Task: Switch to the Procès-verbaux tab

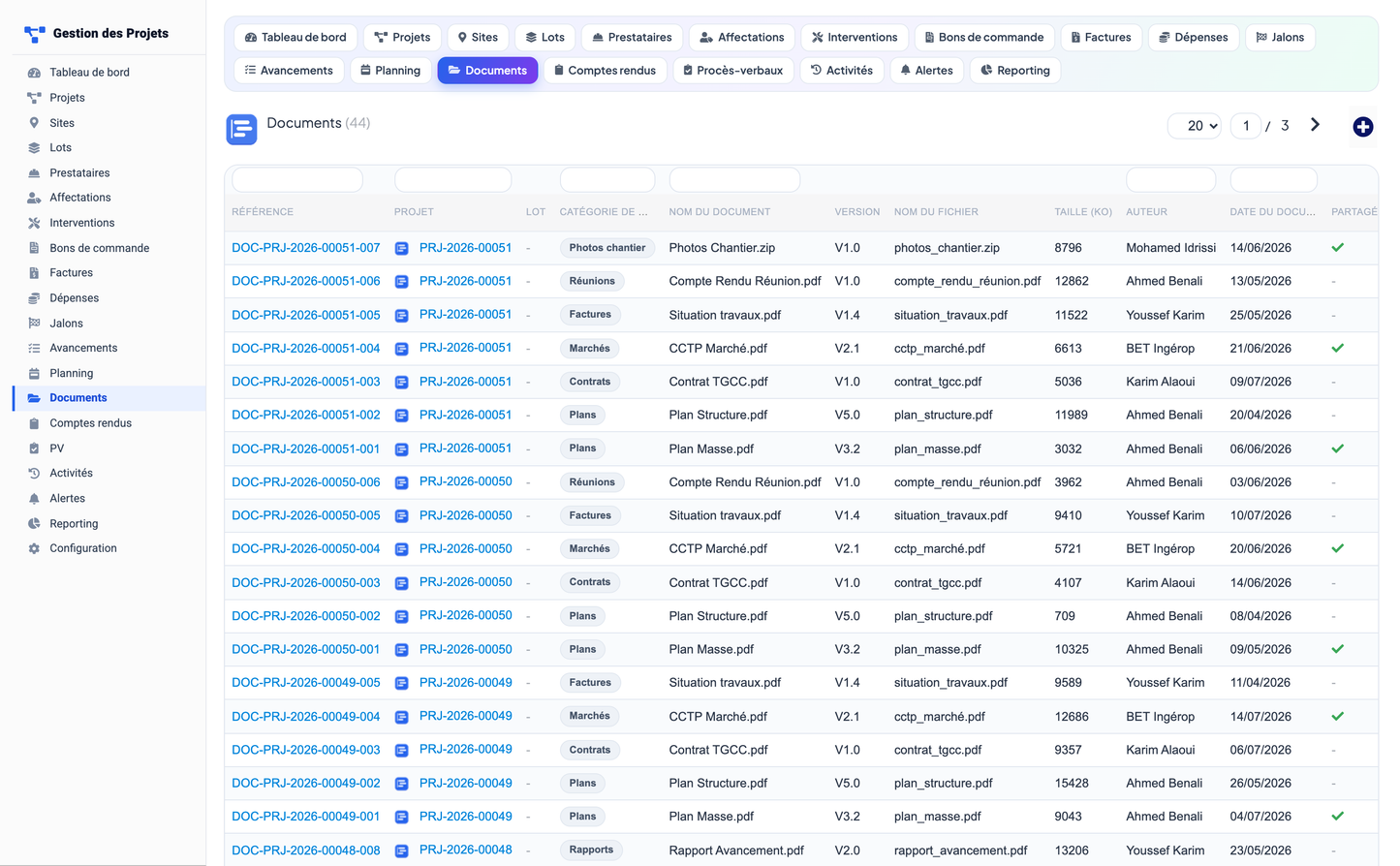Action: tap(732, 71)
